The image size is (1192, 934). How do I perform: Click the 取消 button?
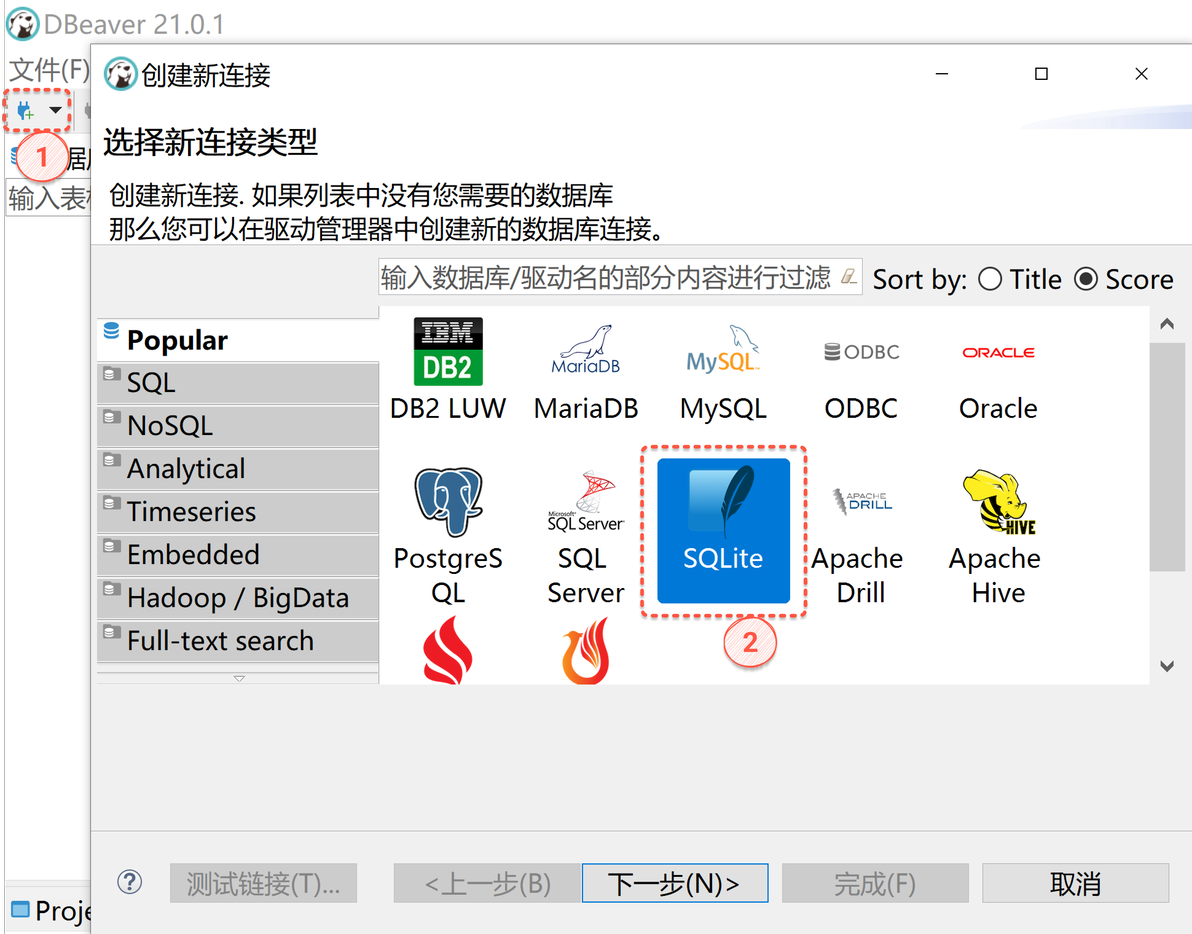tap(1075, 883)
